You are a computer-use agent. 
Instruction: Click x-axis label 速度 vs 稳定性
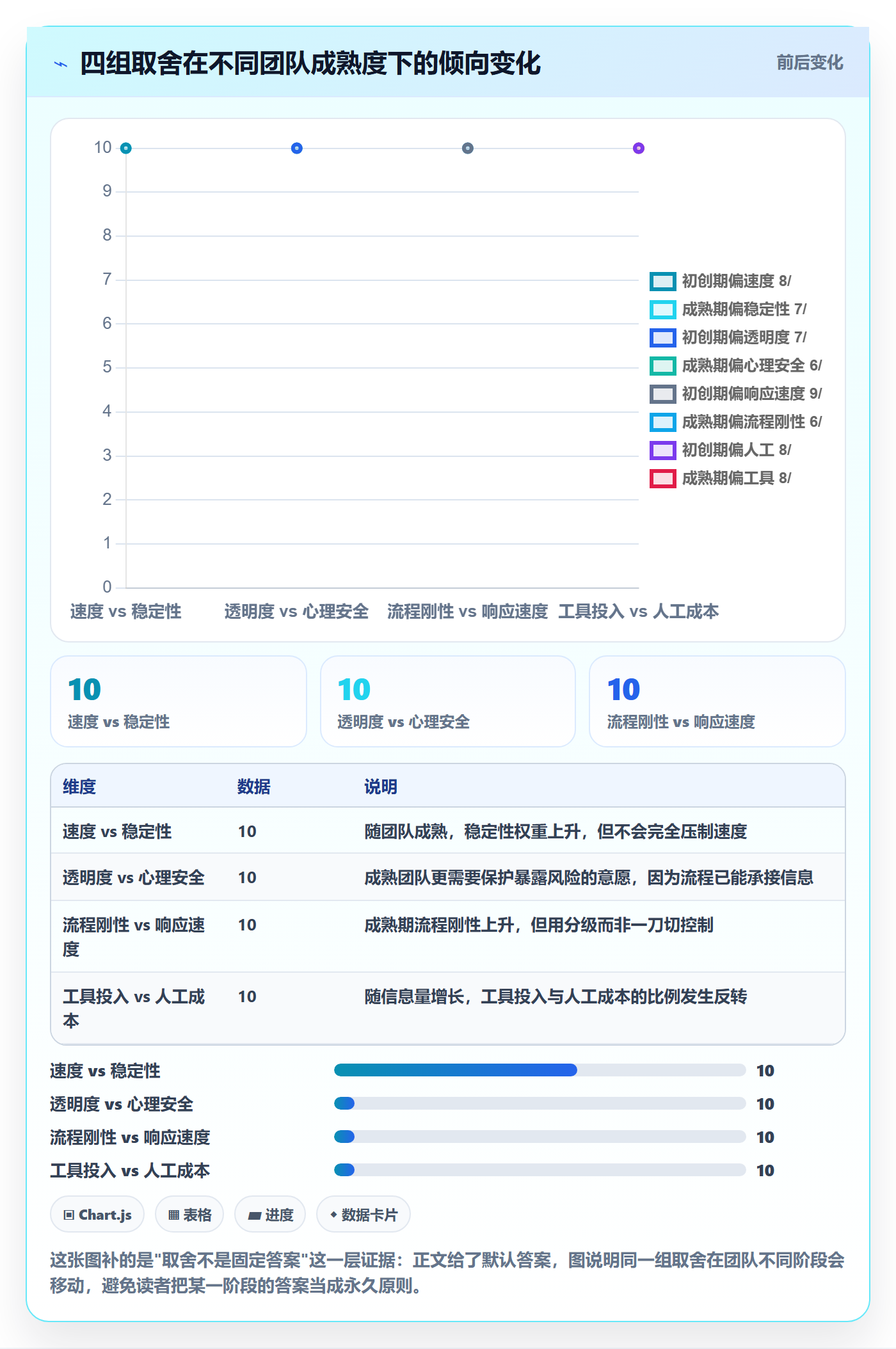pos(126,611)
